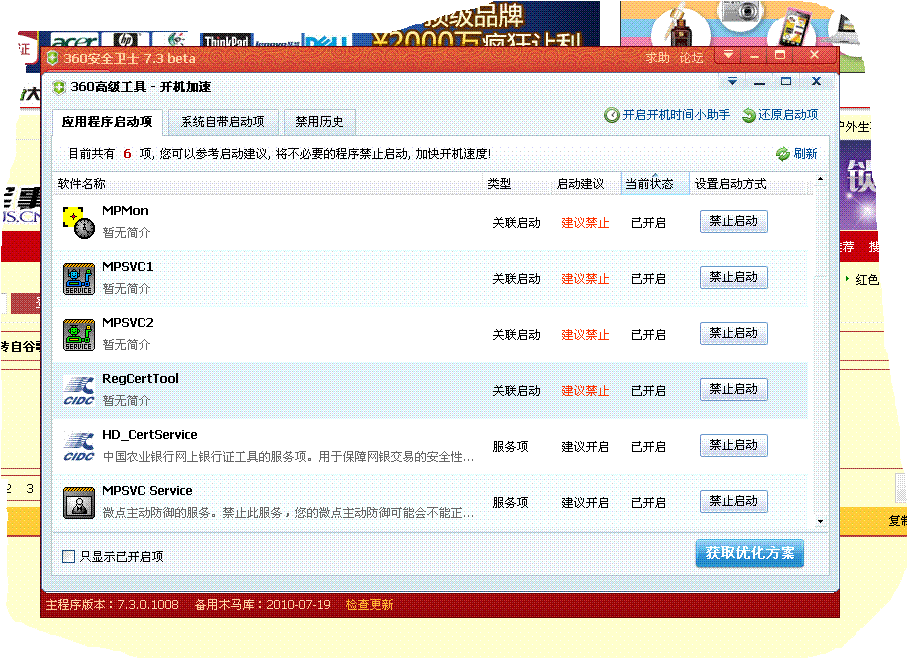Click the 刷新 link
Screen dimensions: 909x660
[x=805, y=154]
